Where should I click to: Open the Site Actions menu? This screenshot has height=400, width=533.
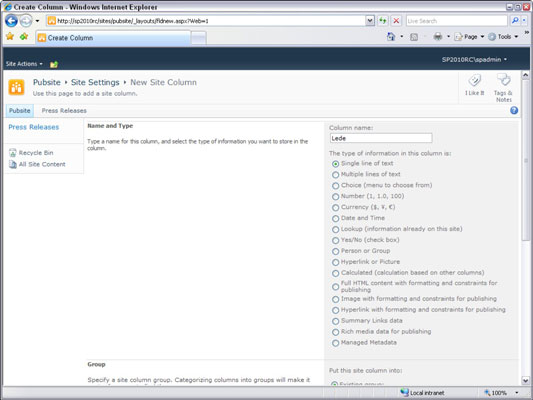(24, 64)
